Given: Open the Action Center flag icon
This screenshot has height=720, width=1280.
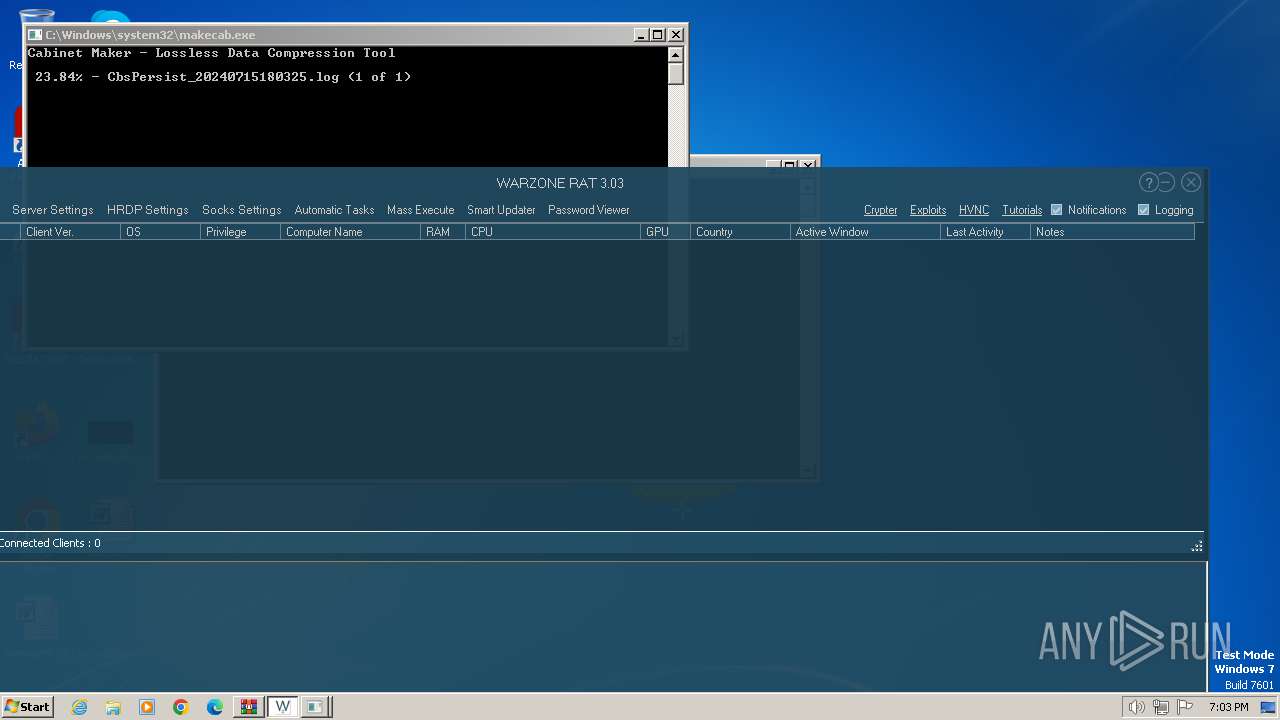Looking at the screenshot, I should (x=1185, y=707).
